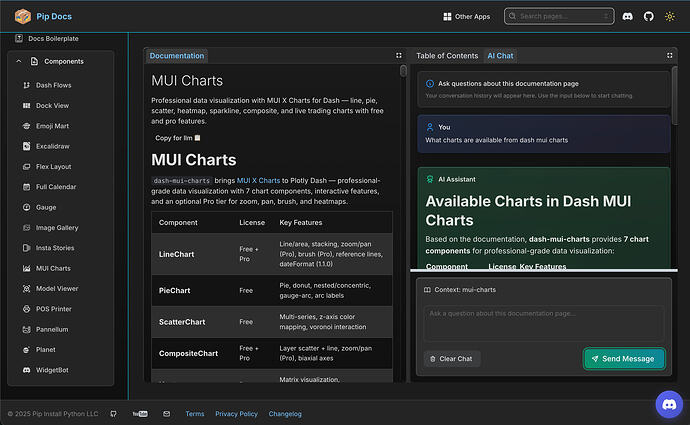Click the Gauge icon in sidebar
690x425 pixels.
(x=26, y=207)
